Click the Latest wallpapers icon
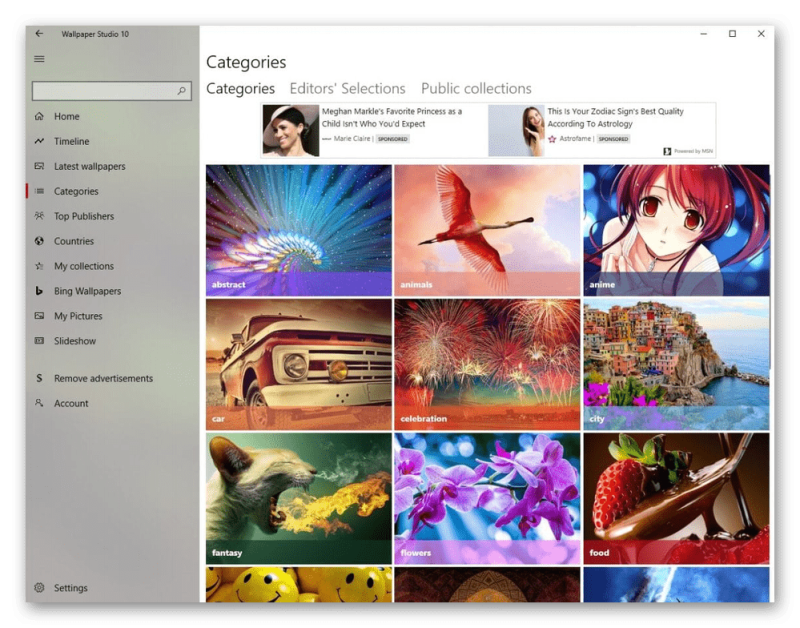The width and height of the screenshot is (800, 628). 39,166
